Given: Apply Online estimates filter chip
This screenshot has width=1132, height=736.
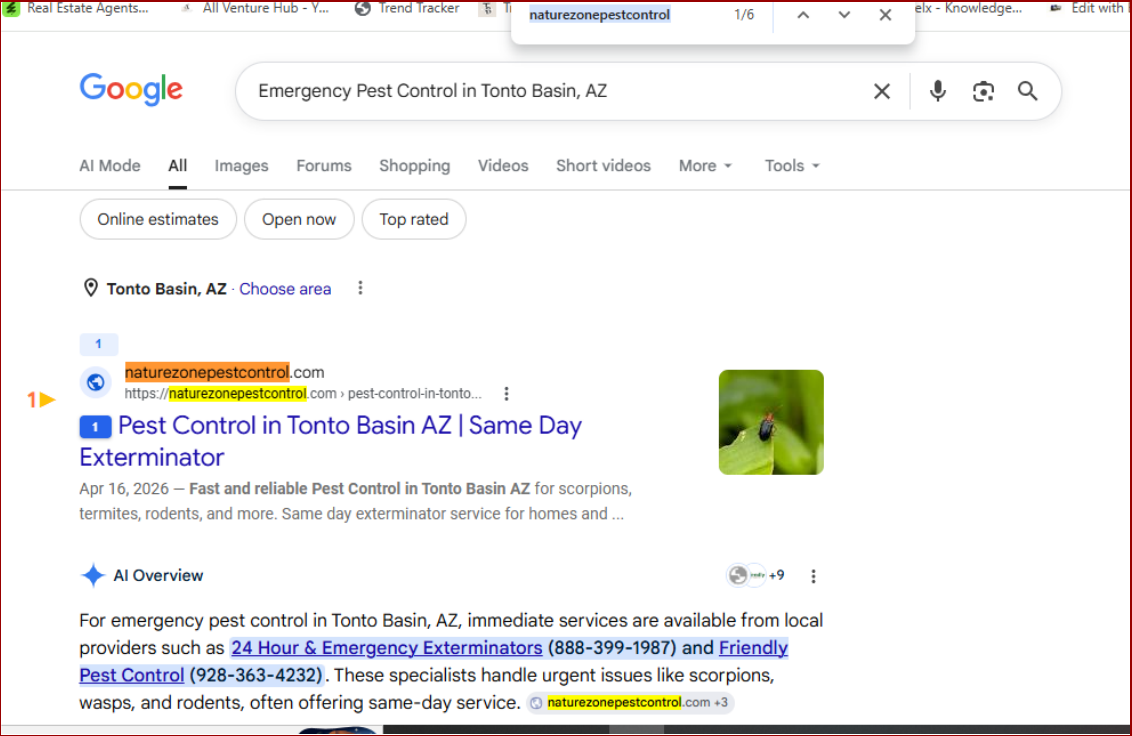Looking at the screenshot, I should (x=158, y=219).
